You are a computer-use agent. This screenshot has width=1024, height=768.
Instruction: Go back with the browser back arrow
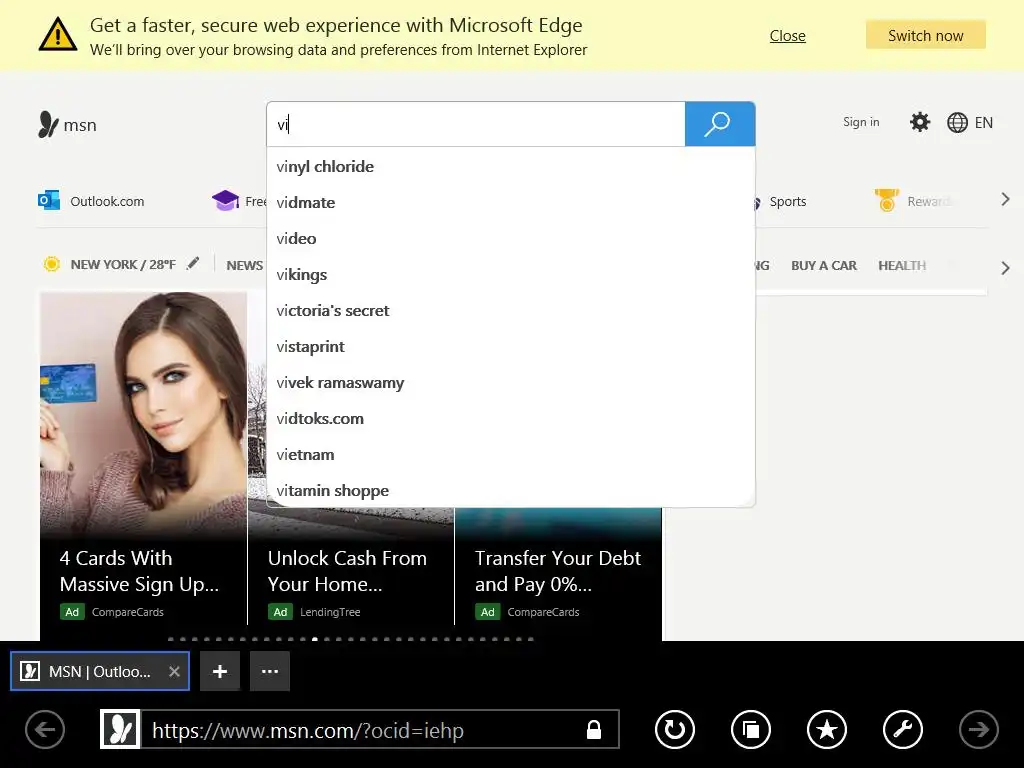(x=45, y=729)
